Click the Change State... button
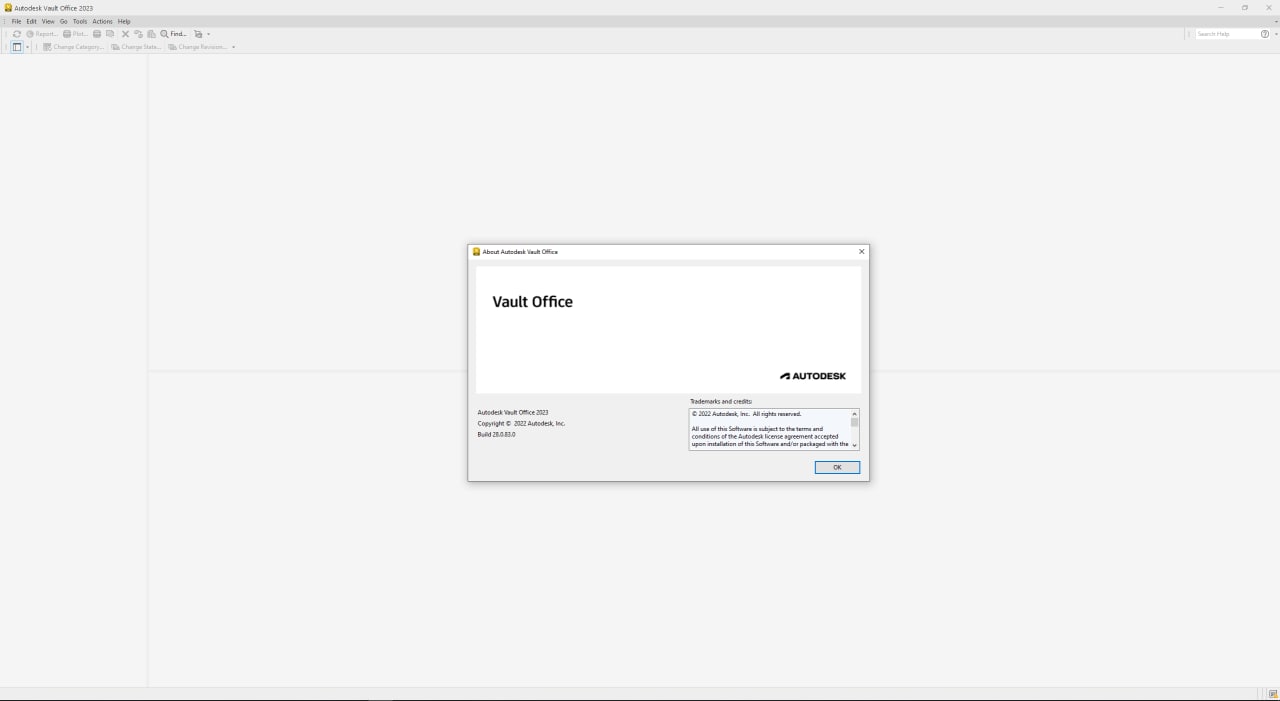This screenshot has width=1280, height=701. coord(136,47)
